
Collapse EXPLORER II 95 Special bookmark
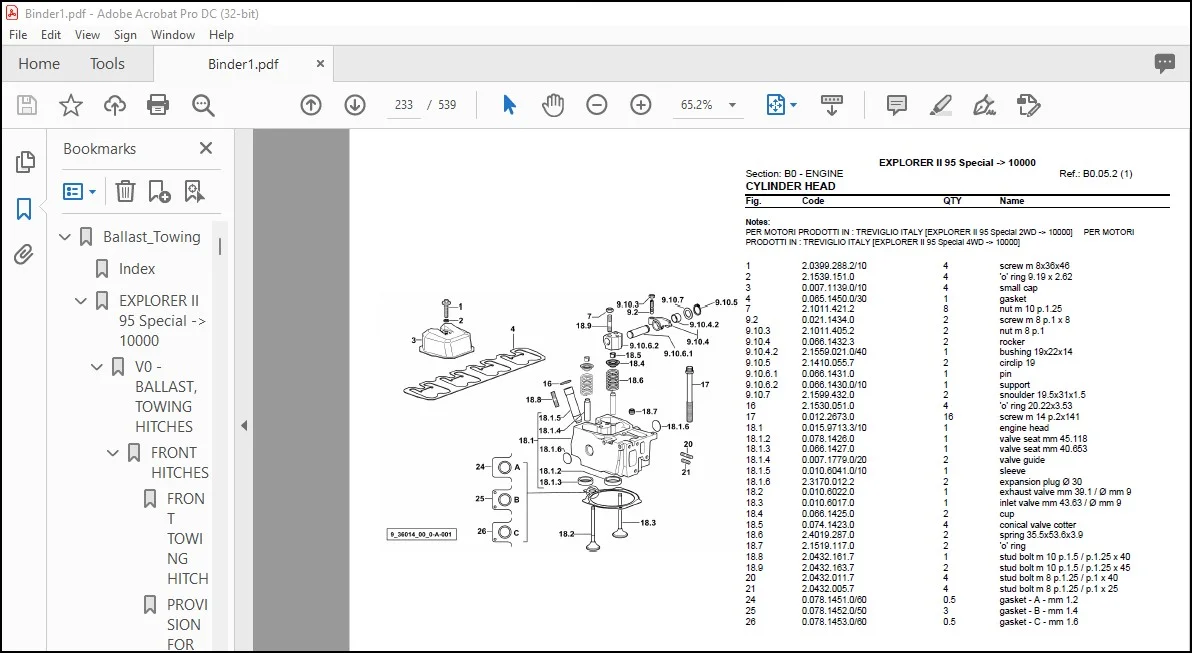(x=81, y=301)
